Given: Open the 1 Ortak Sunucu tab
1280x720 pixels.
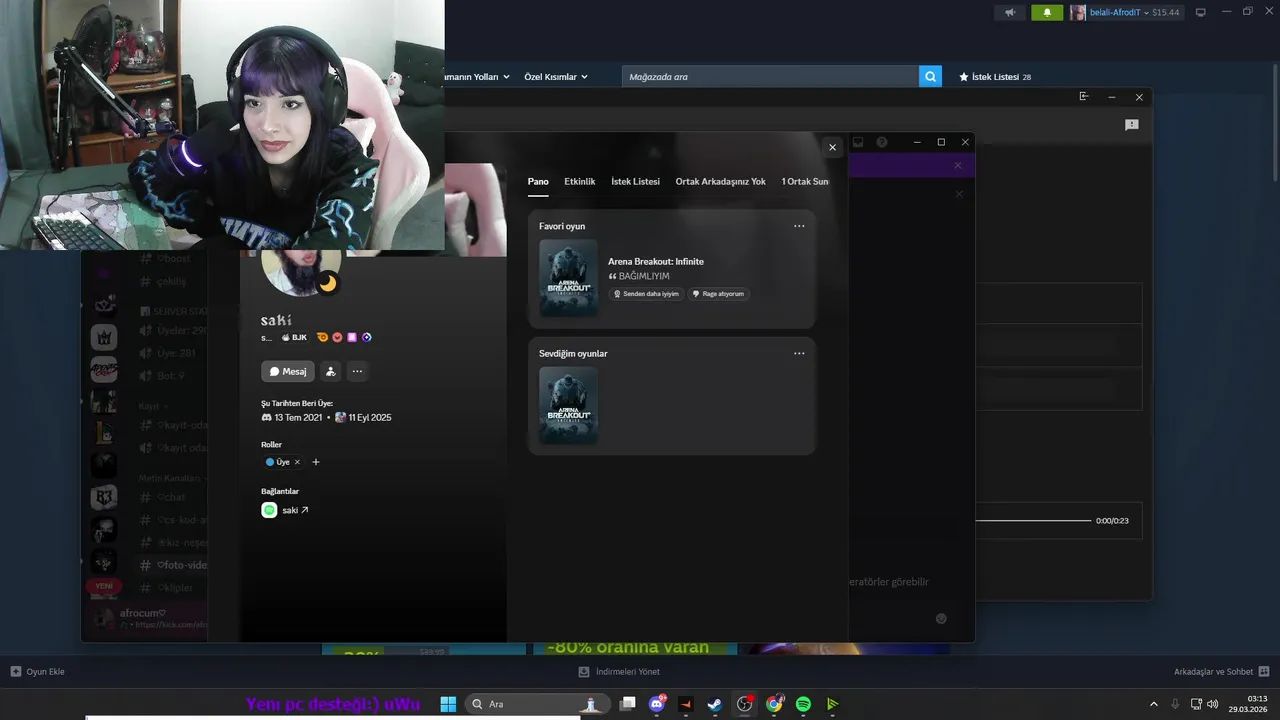Looking at the screenshot, I should 806,182.
